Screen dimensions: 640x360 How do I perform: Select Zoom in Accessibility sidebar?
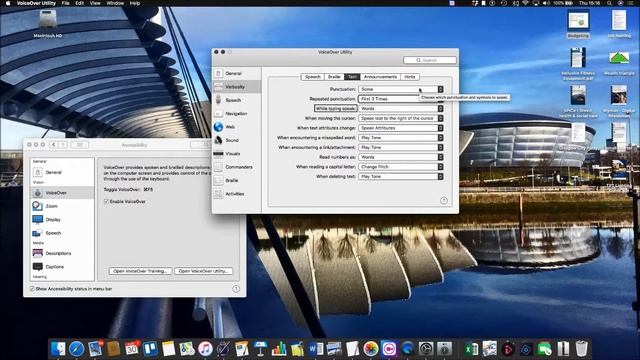click(62, 206)
